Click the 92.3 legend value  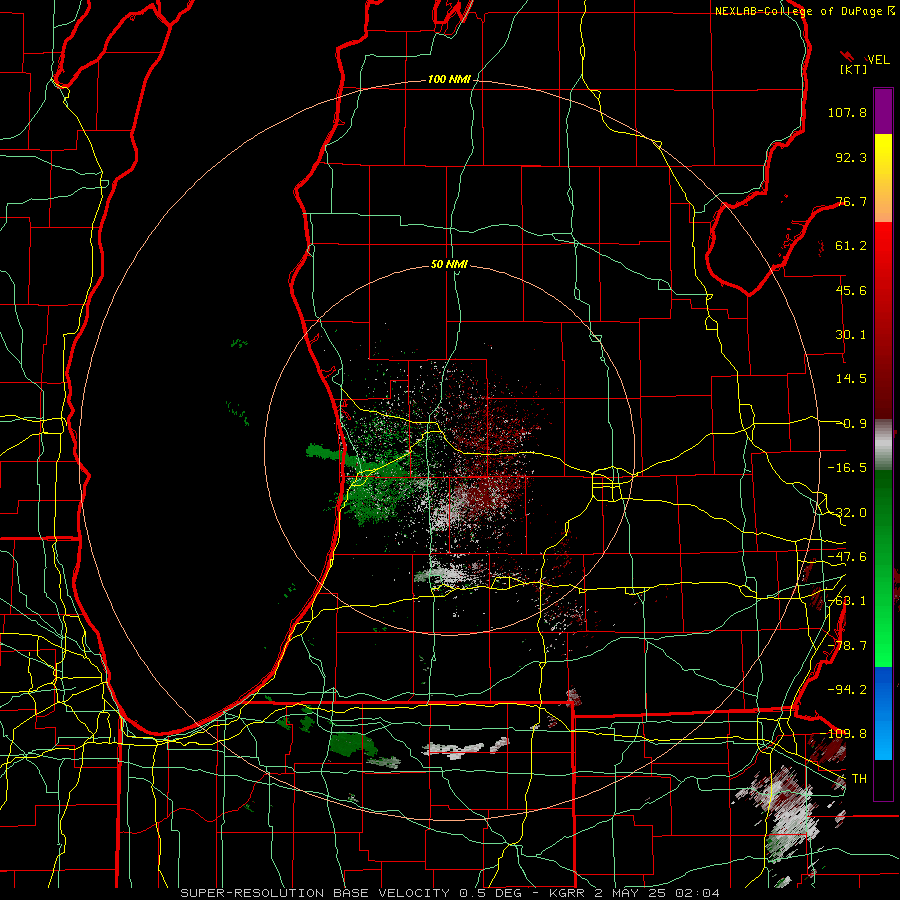[851, 157]
